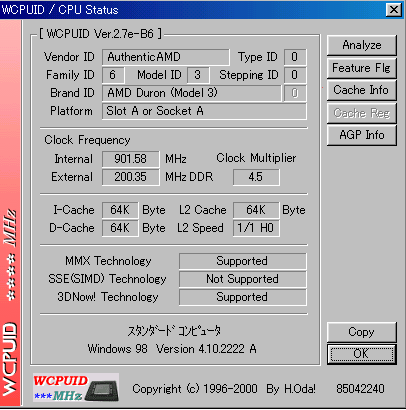The image size is (406, 410).
Task: Confirm with the OK button
Action: 362,354
